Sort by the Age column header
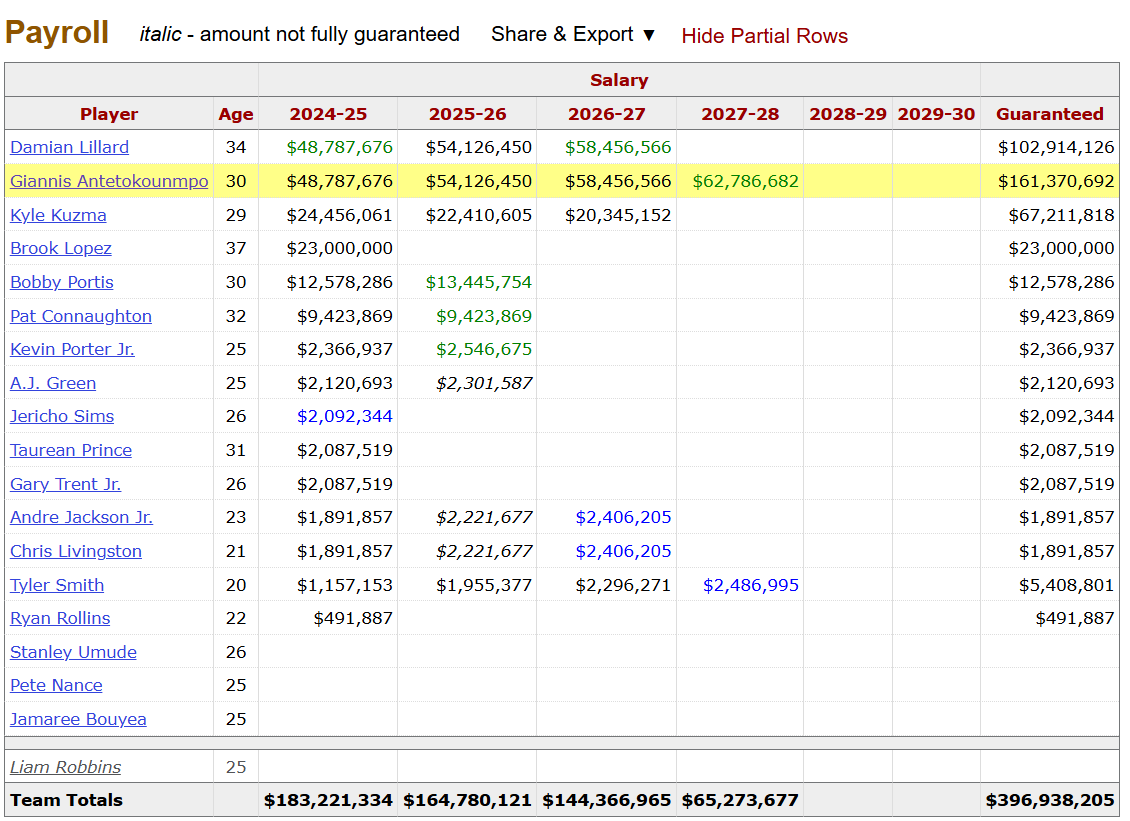Image resolution: width=1130 pixels, height=821 pixels. (236, 114)
